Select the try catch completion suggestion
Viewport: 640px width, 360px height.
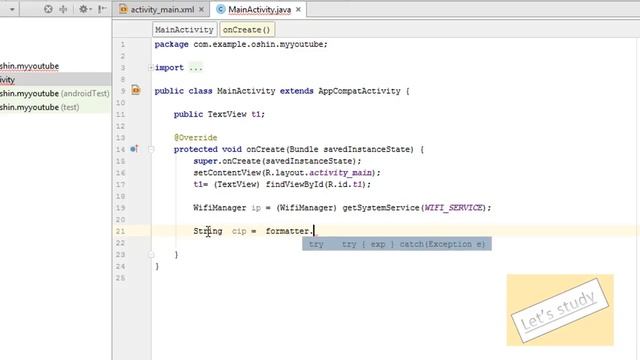tap(397, 244)
